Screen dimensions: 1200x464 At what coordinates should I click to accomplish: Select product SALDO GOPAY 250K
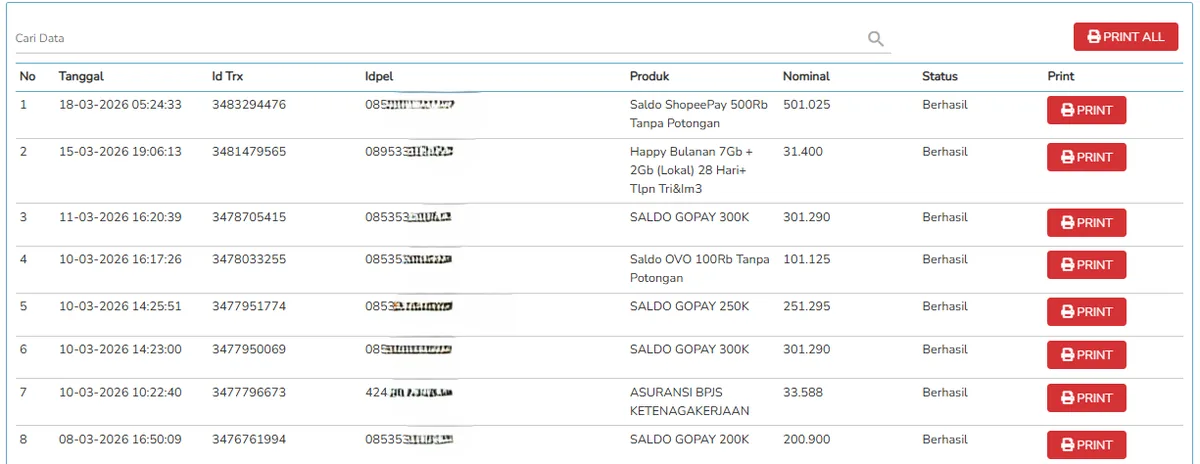coord(689,306)
